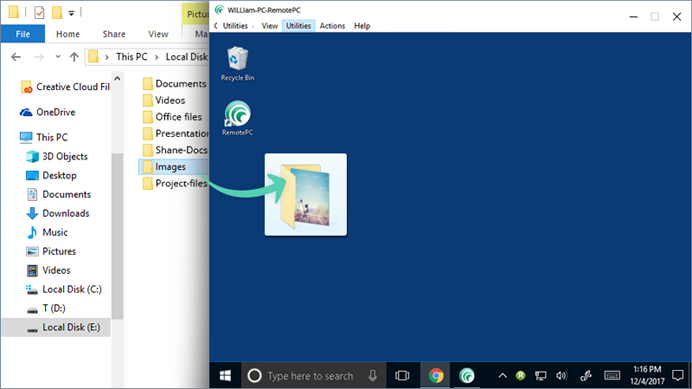Open the View menu in RemotePC window
This screenshot has width=692, height=389.
pyautogui.click(x=270, y=26)
